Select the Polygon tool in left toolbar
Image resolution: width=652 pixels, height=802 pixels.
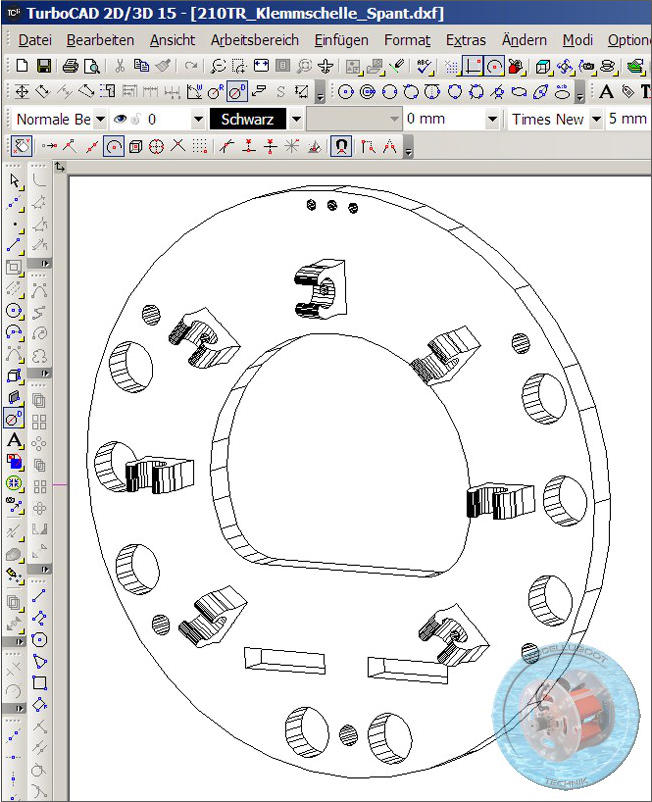pyautogui.click(x=39, y=639)
